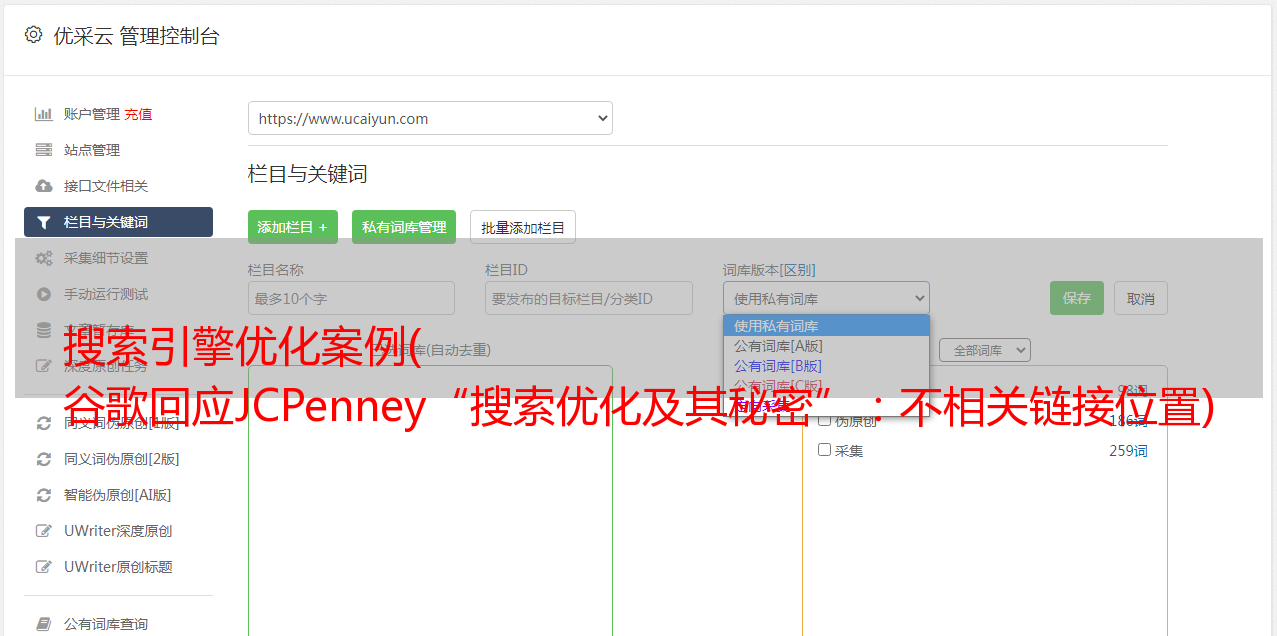
Task: Click into the 栏目ID input field
Action: point(589,298)
